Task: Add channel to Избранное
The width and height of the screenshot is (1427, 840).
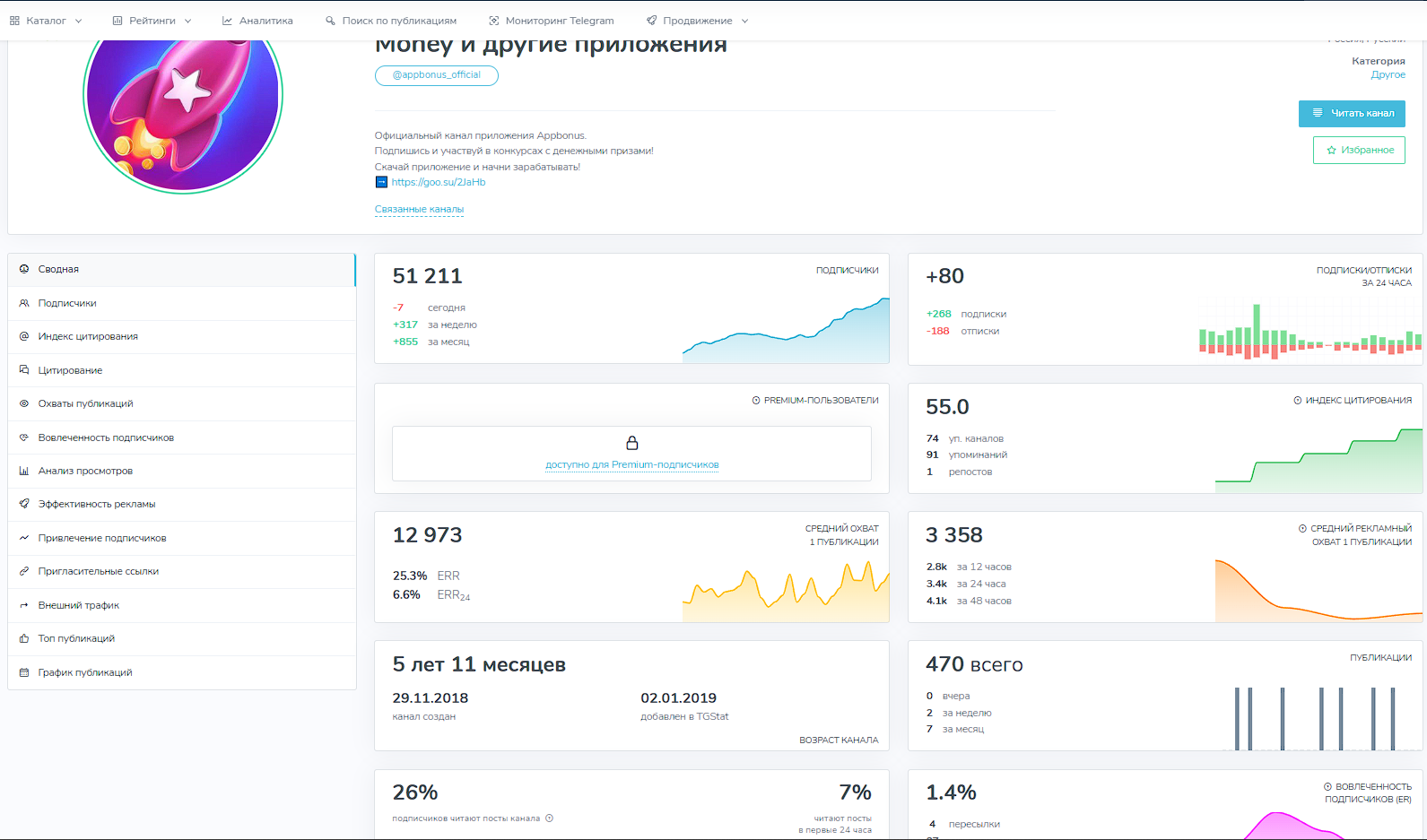Action: point(1359,150)
